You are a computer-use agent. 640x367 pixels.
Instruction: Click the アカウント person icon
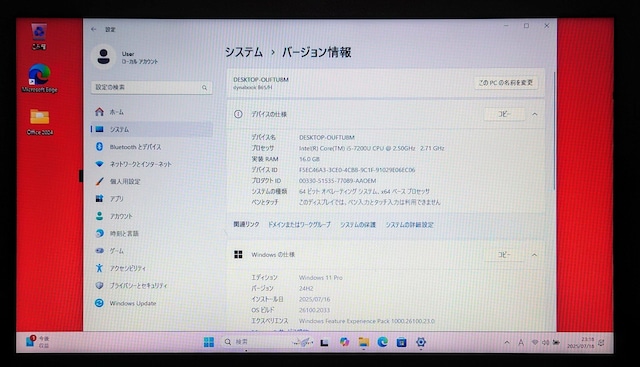point(99,216)
